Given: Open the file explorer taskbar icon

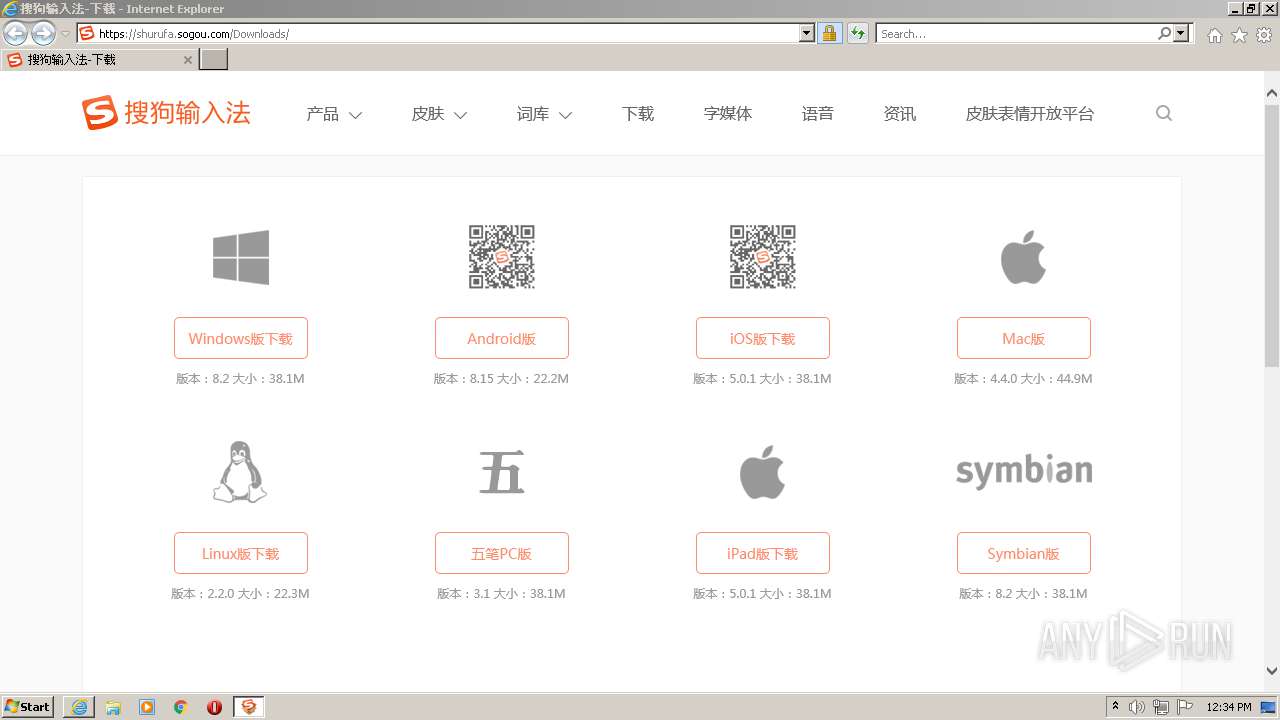Looking at the screenshot, I should point(113,707).
